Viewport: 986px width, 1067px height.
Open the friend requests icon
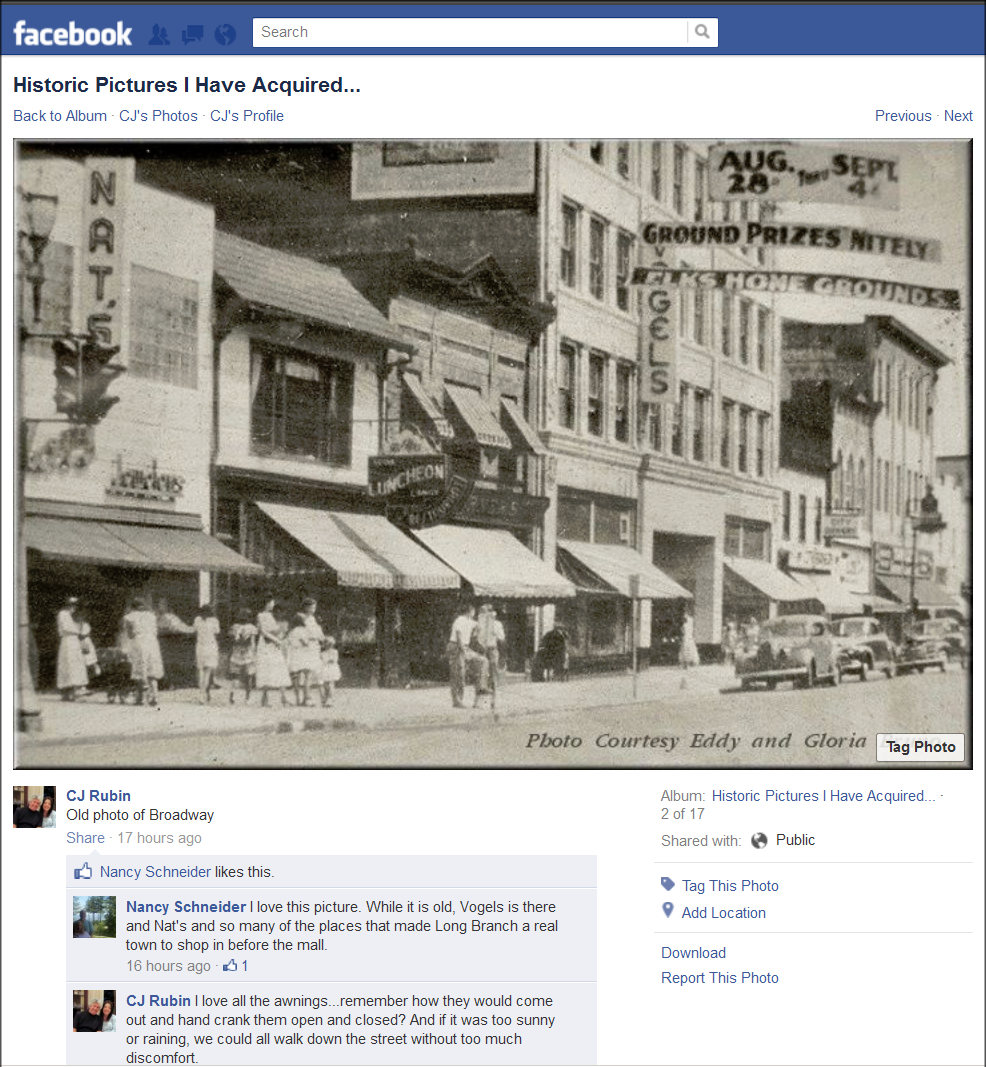(159, 34)
